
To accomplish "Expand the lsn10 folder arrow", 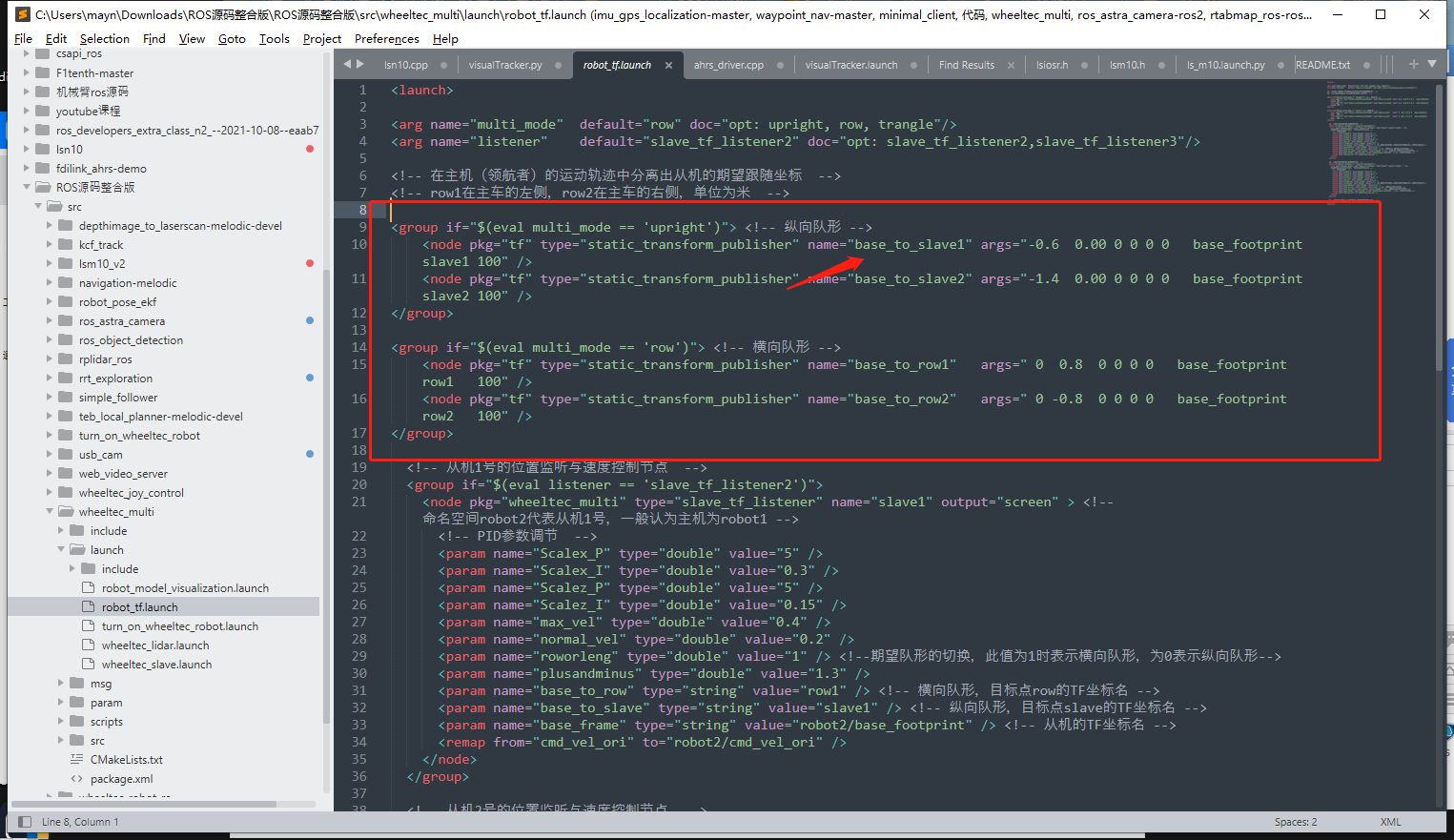I will pyautogui.click(x=27, y=149).
